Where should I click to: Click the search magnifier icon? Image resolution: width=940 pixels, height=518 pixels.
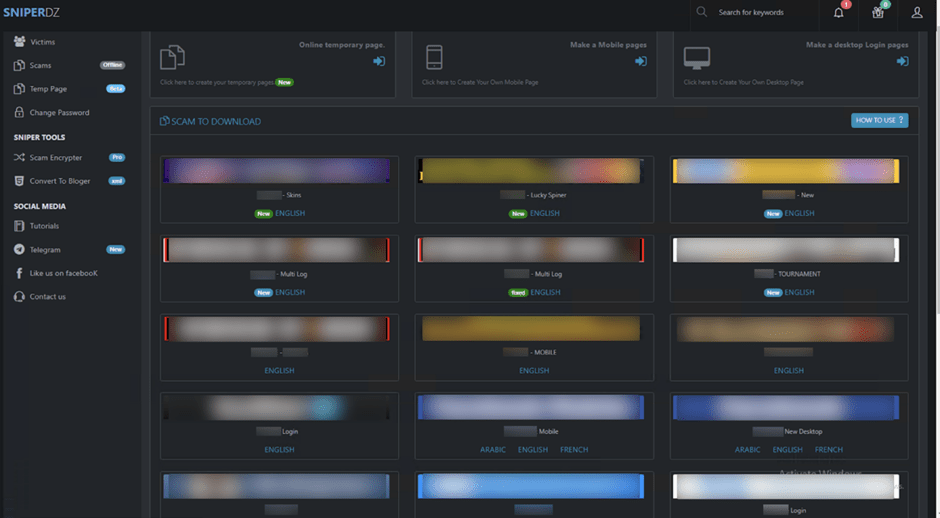pos(702,12)
